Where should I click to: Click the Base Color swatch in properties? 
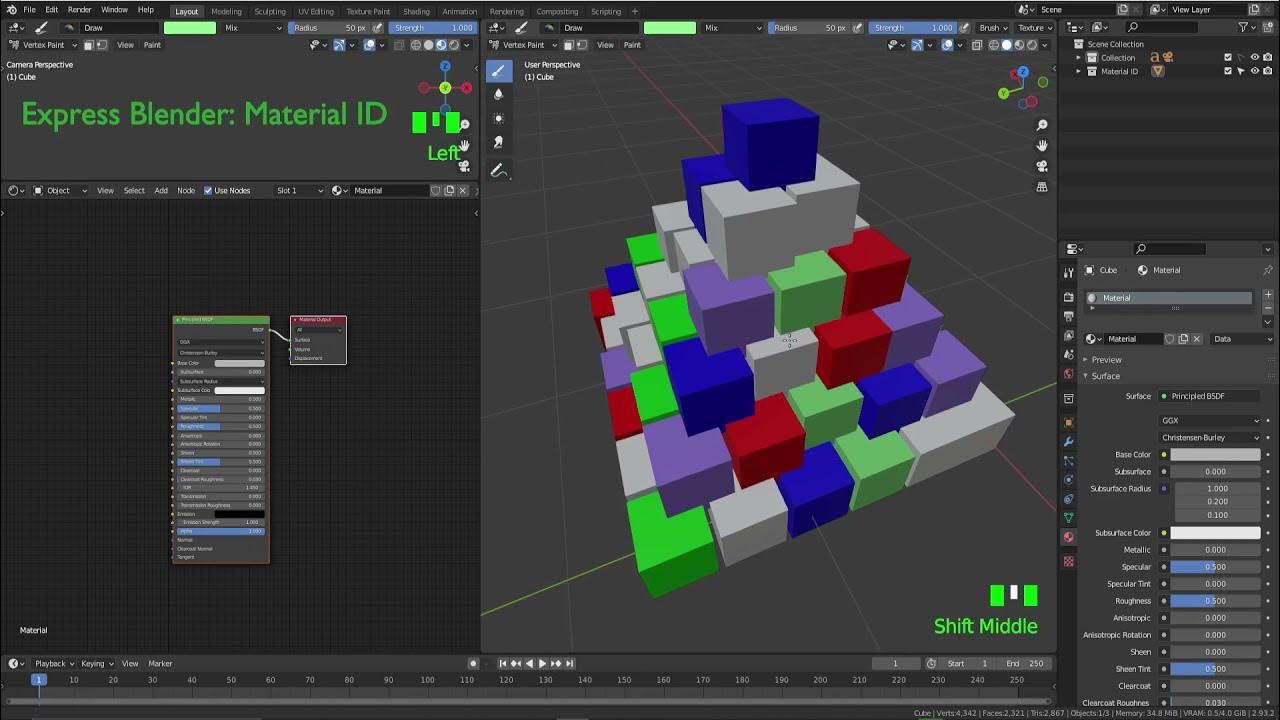click(1215, 455)
